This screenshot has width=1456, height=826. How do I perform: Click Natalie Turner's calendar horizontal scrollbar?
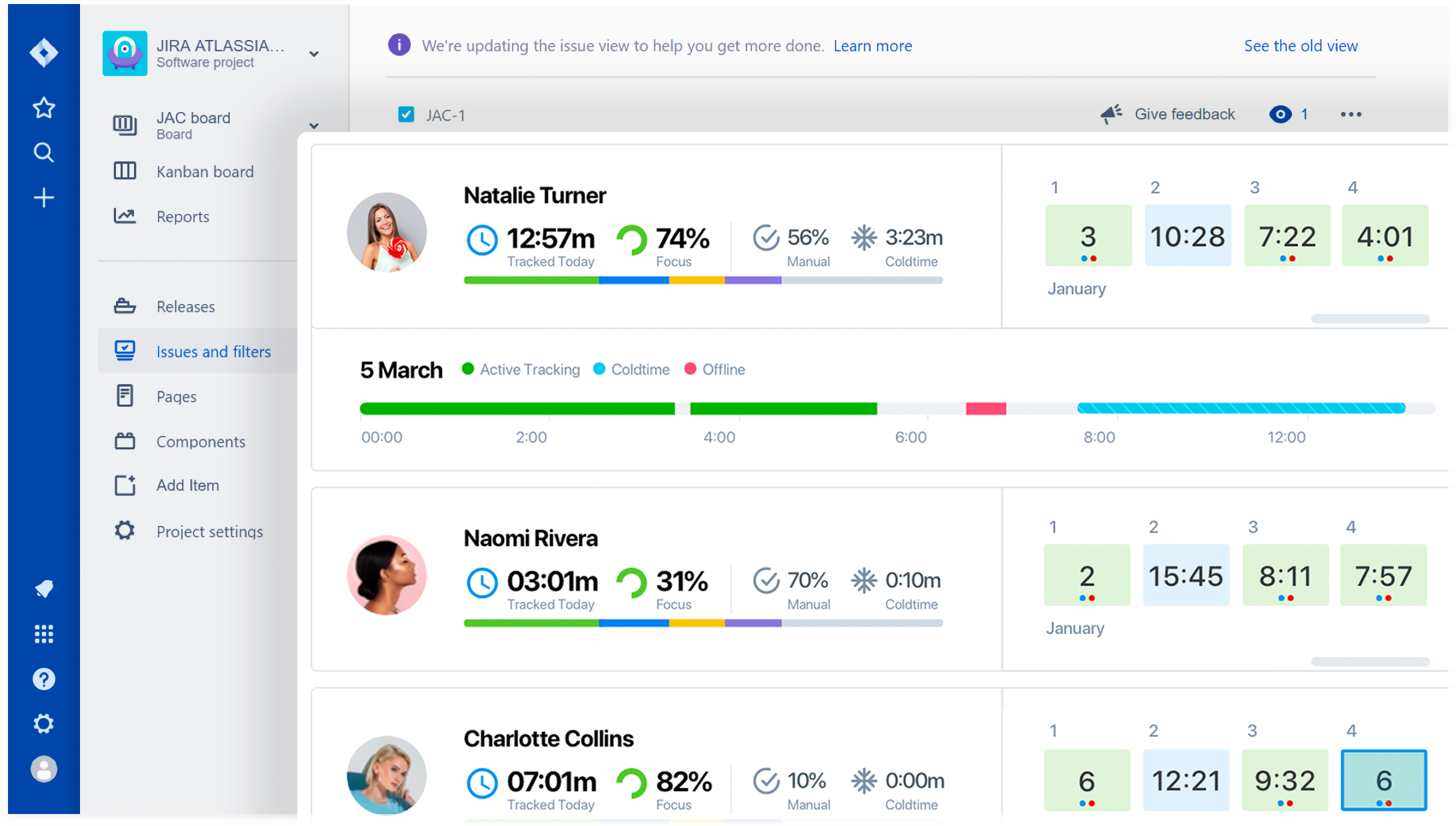1370,319
